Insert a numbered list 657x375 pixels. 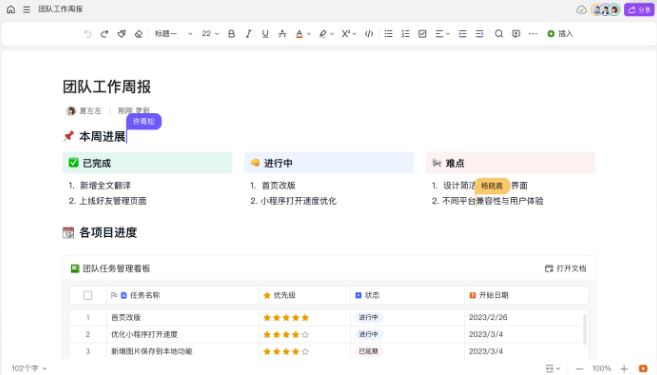[406, 34]
